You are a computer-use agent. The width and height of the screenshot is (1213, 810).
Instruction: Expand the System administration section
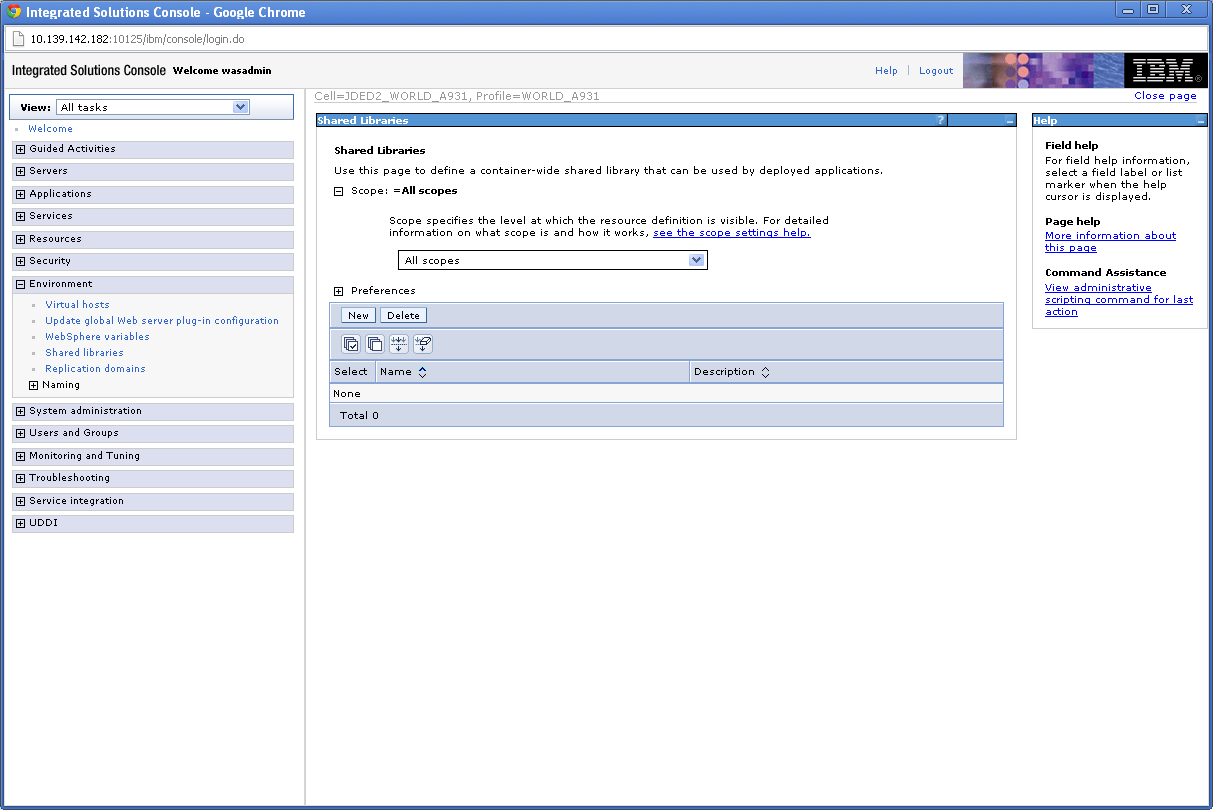20,411
